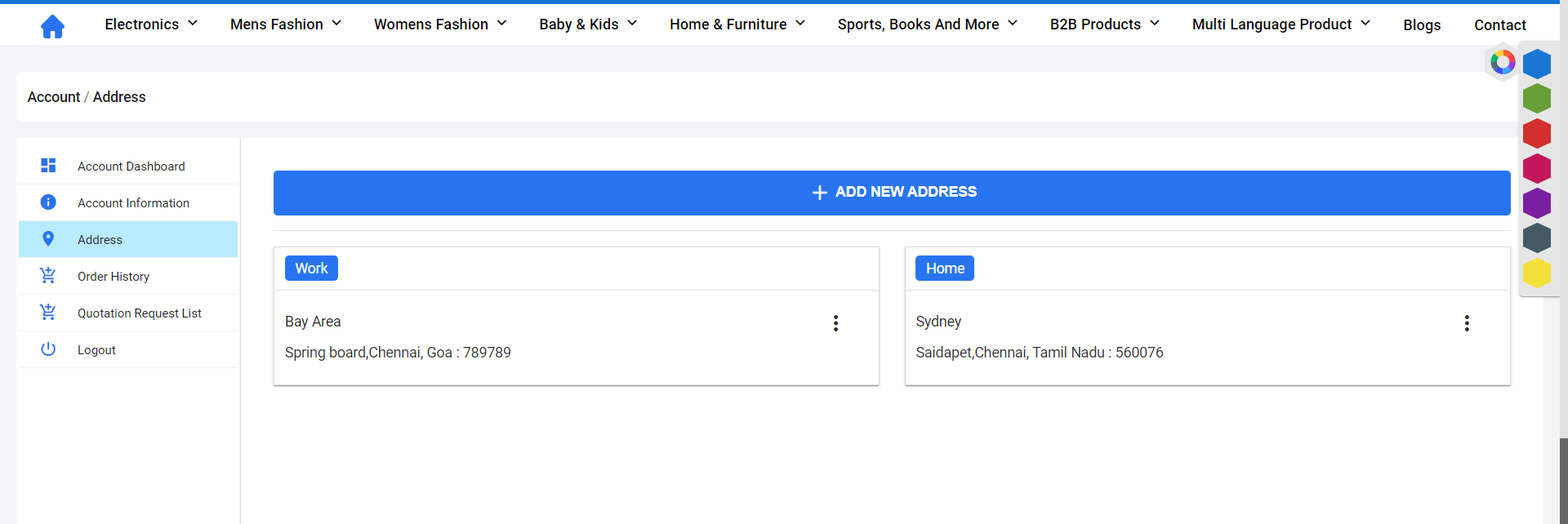This screenshot has width=1568, height=524.
Task: Open Order History from sidebar
Action: click(x=128, y=276)
